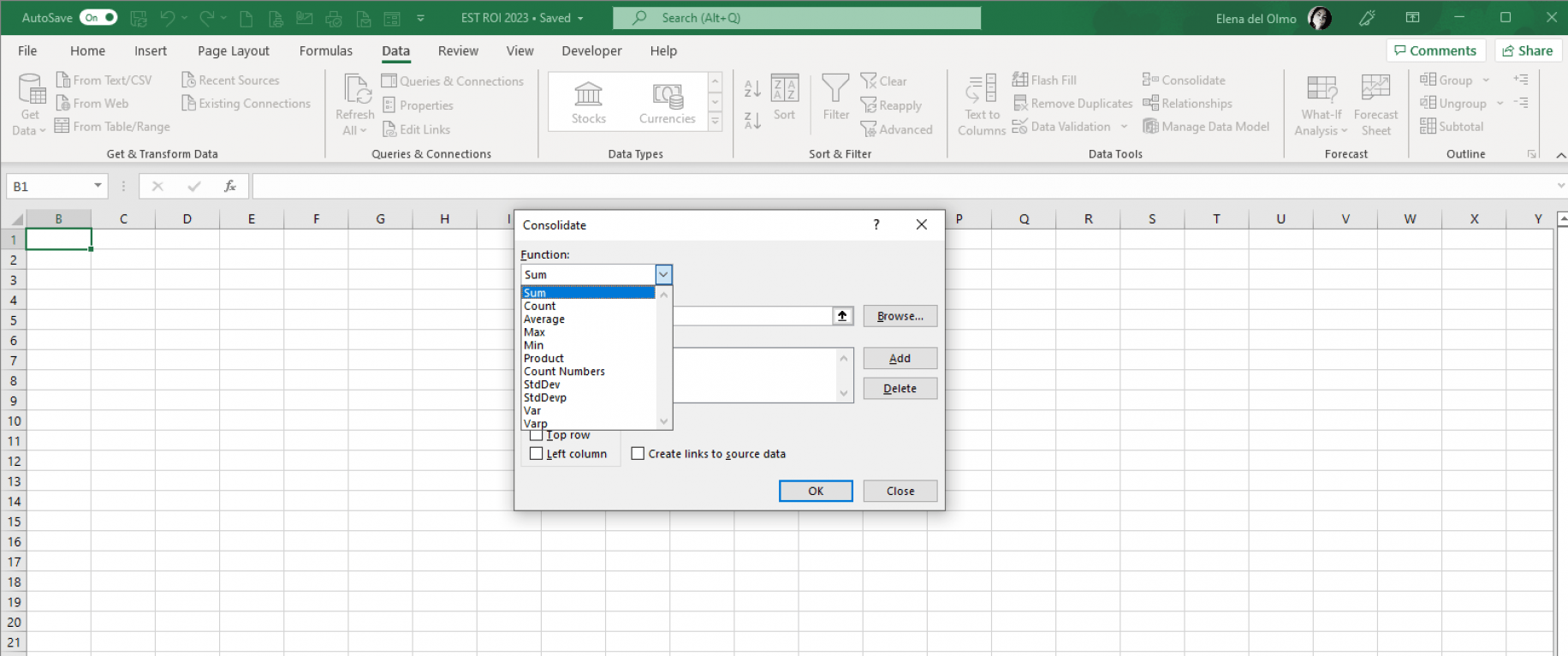Viewport: 1568px width, 656px height.
Task: Click the function list scrollbar
Action: coord(664,358)
